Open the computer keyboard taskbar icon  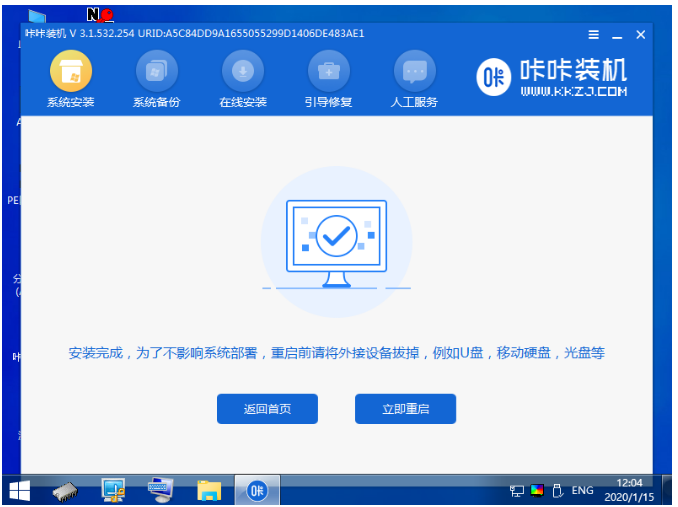160,490
